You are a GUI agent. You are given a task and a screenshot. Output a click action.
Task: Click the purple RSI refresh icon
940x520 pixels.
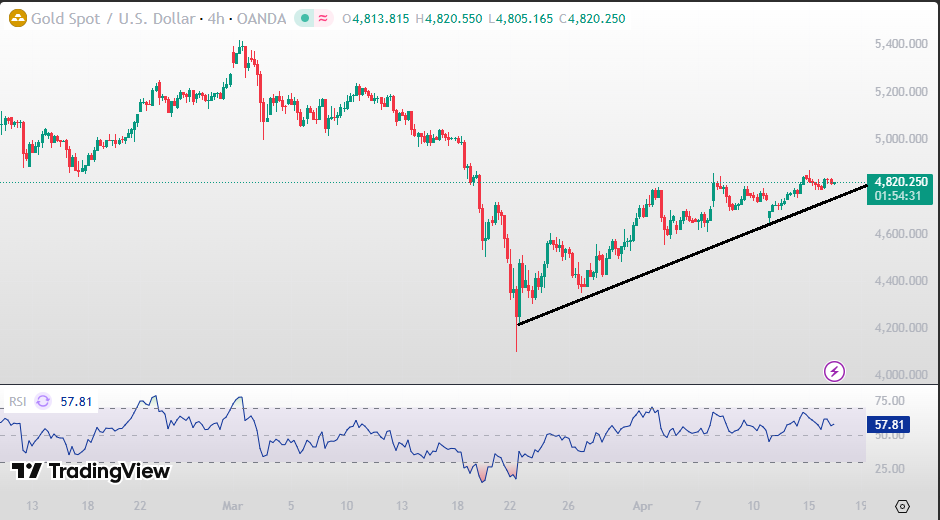coord(43,401)
